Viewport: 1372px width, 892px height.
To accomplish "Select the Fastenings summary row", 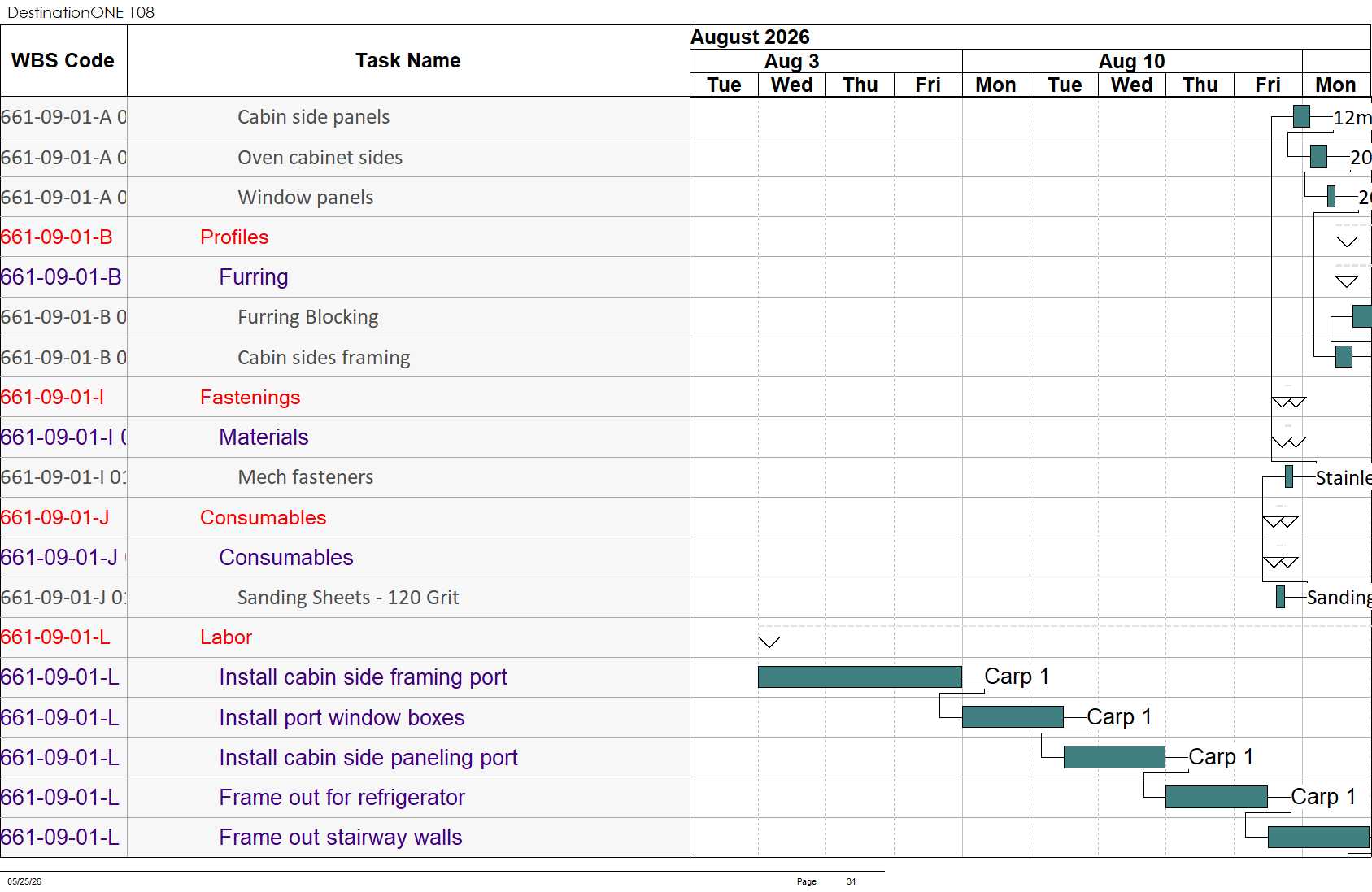I will [x=345, y=397].
